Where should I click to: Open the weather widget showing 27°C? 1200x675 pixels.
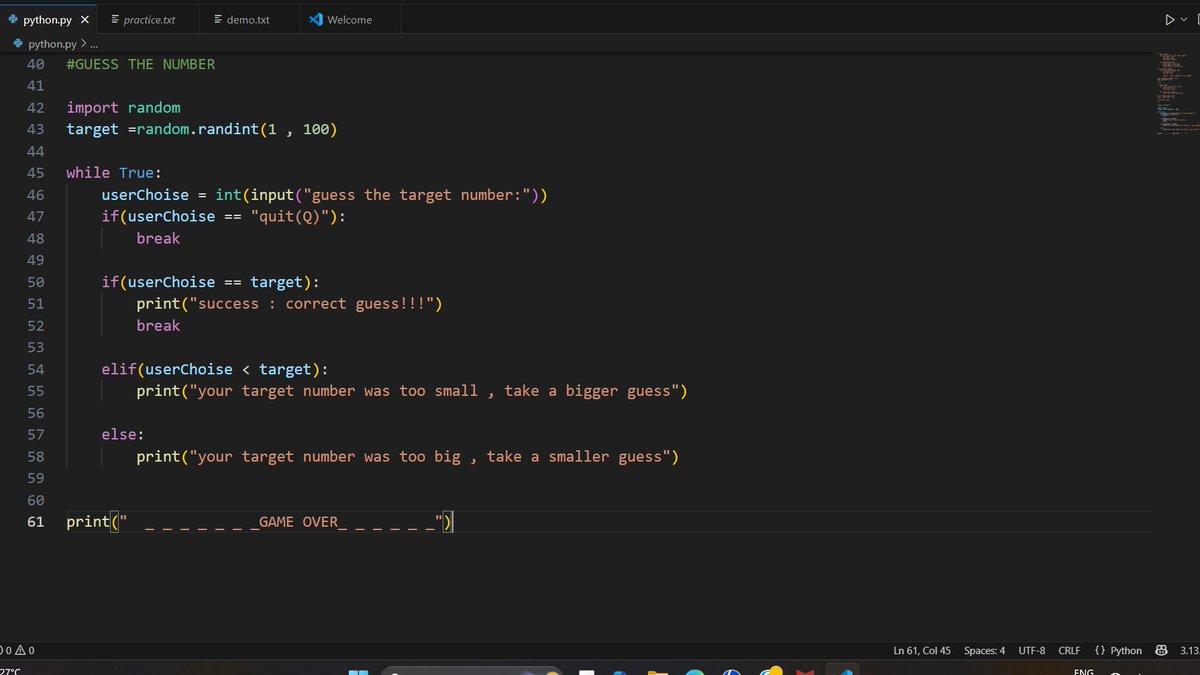(x=11, y=671)
